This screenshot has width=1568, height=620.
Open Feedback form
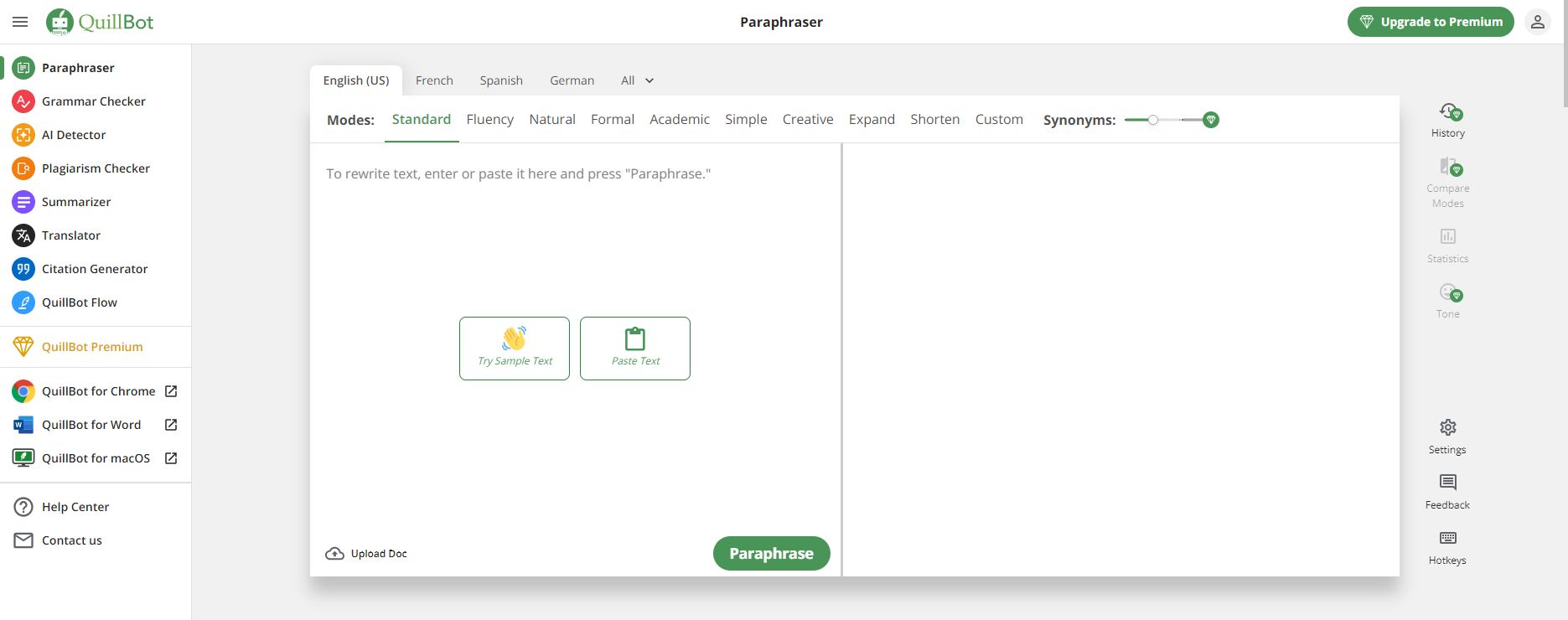(x=1448, y=492)
